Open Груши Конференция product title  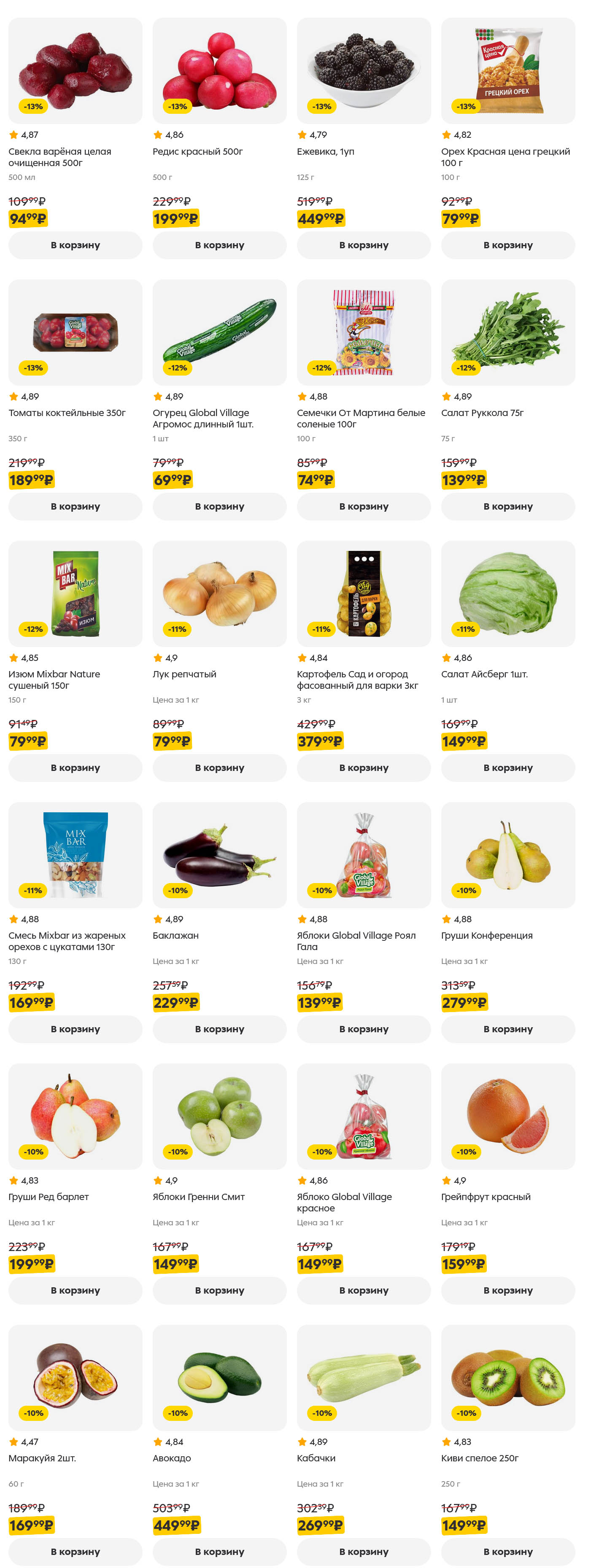click(x=486, y=935)
